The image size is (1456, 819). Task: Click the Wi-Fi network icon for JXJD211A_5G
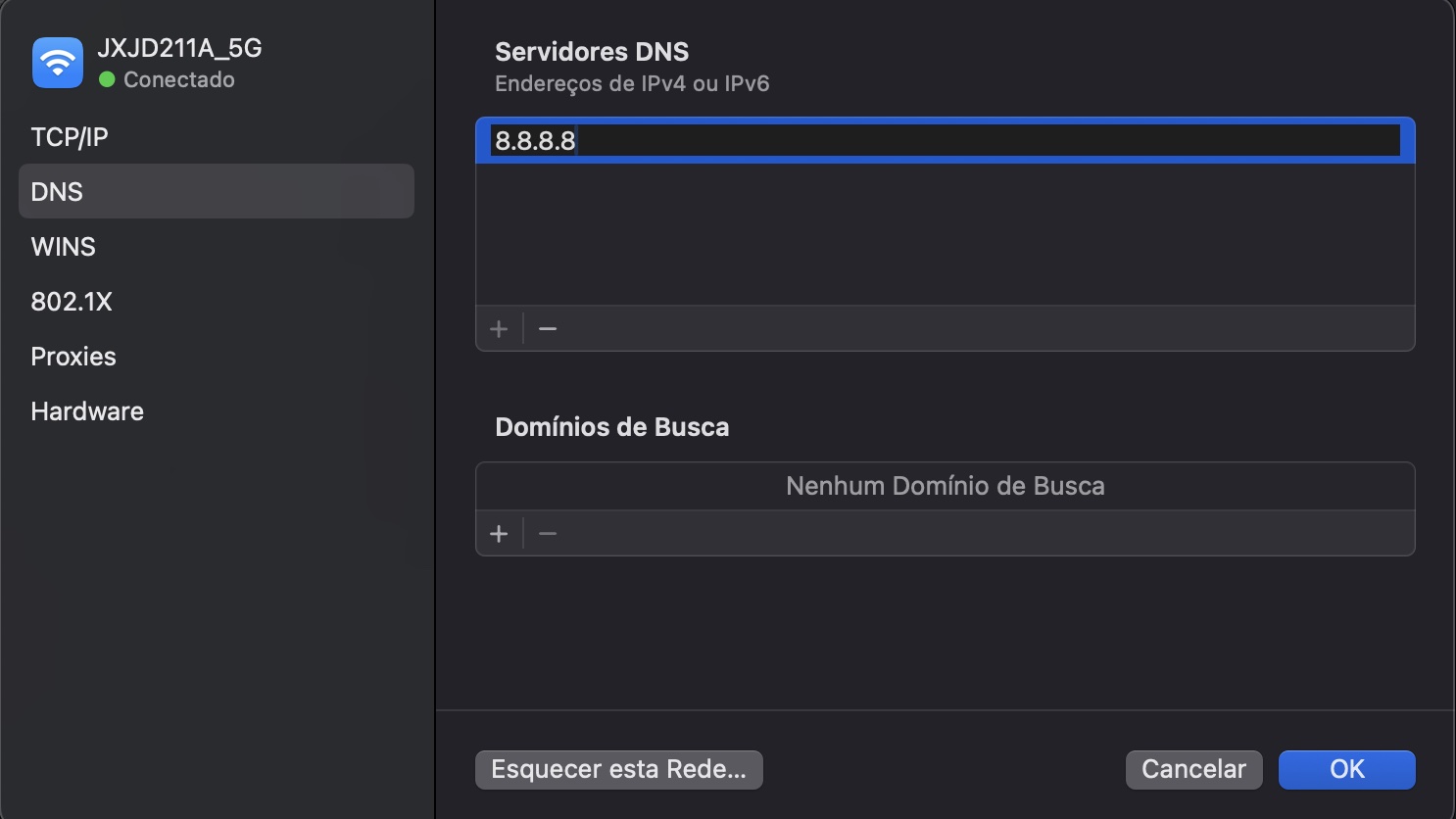coord(57,63)
